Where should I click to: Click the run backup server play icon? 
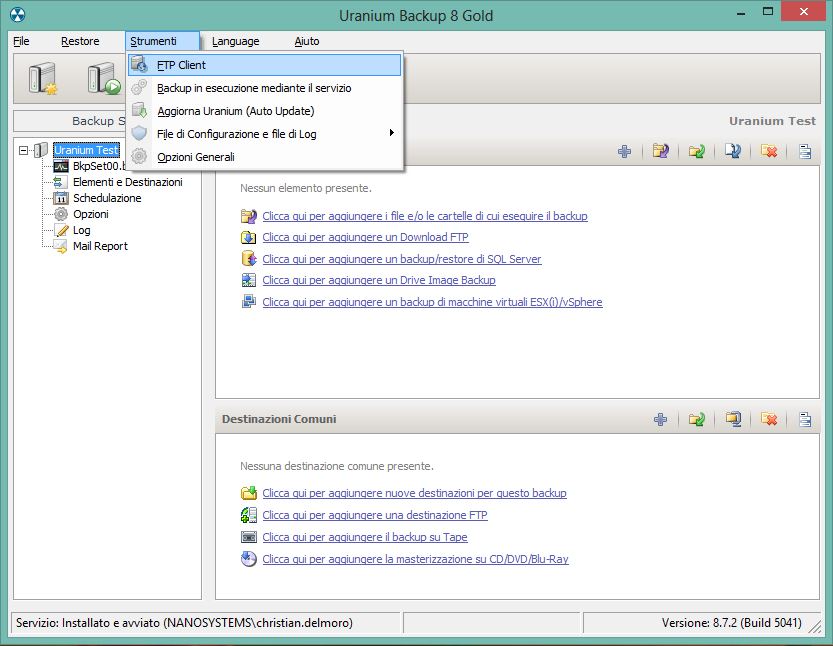104,79
